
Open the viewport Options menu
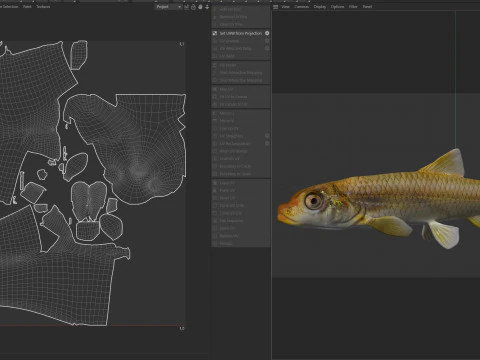(337, 7)
